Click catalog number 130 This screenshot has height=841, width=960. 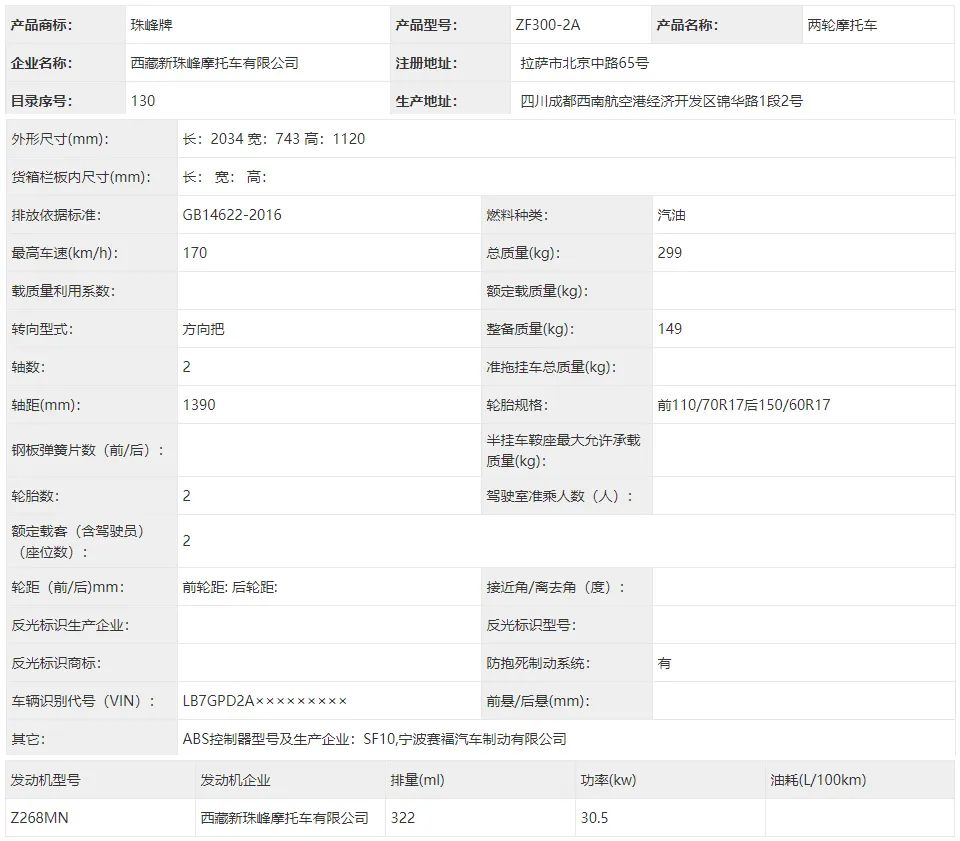point(143,101)
